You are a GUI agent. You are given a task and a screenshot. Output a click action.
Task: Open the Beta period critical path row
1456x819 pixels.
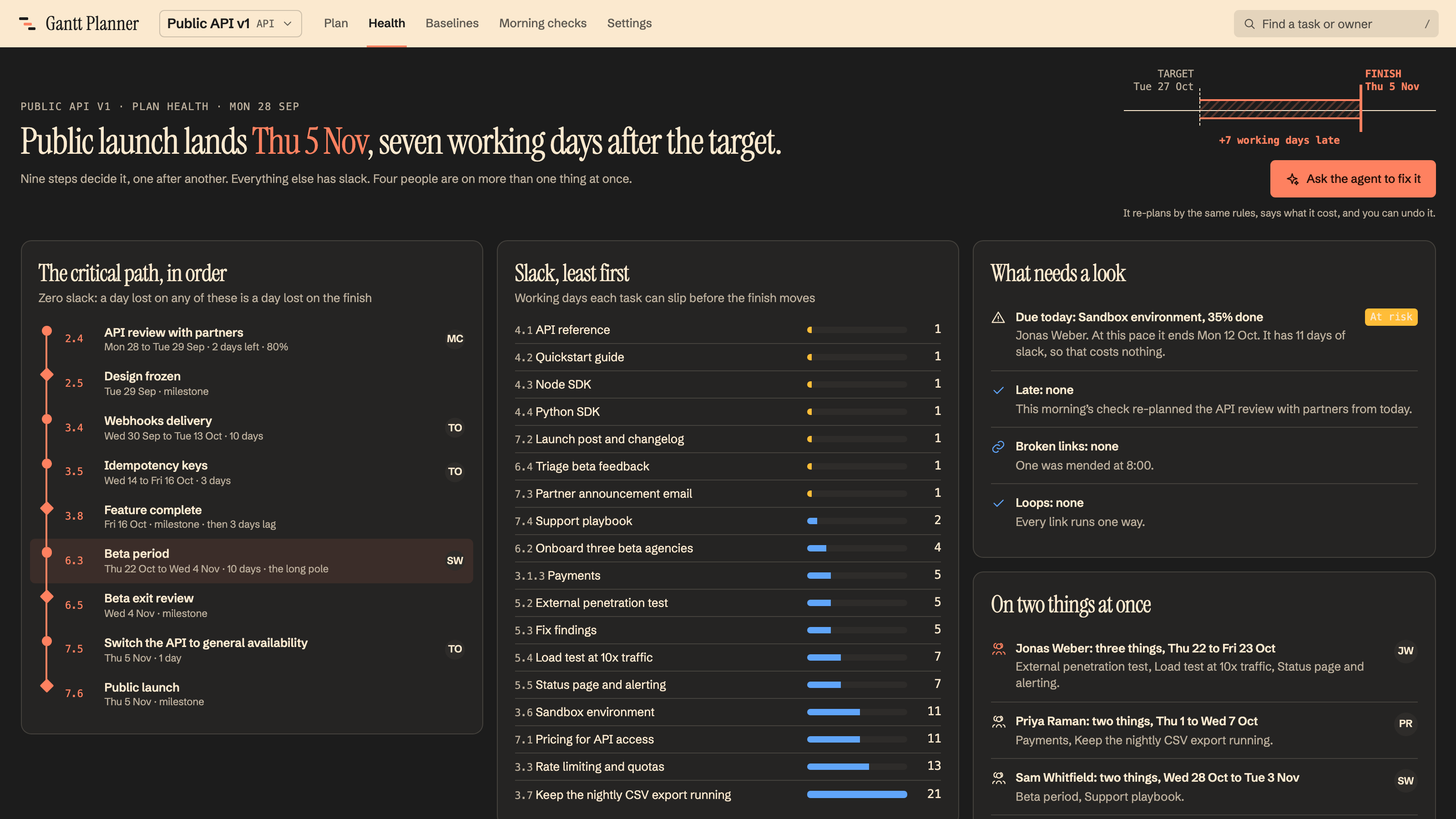click(x=252, y=561)
